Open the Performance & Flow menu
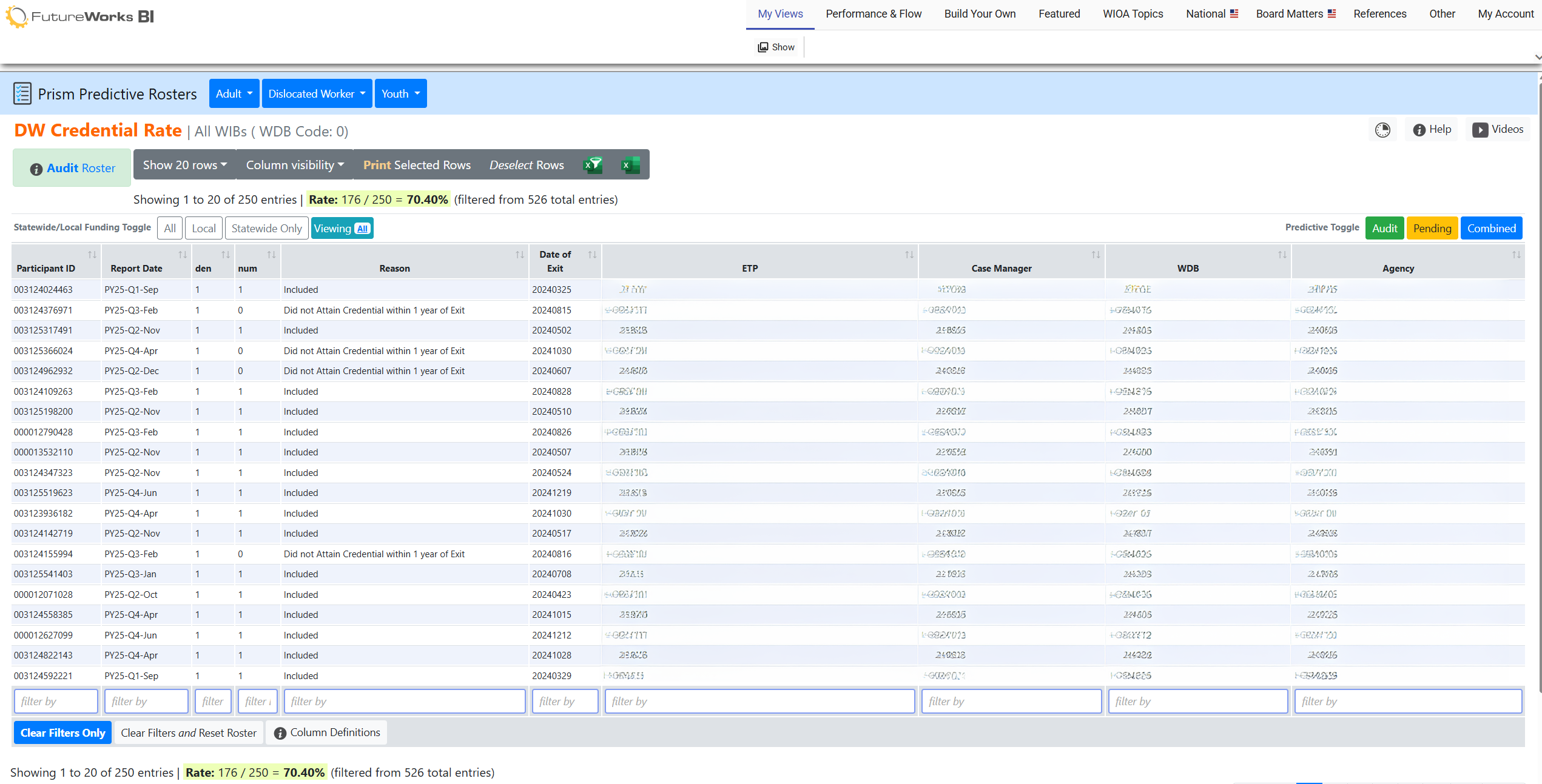This screenshot has height=784, width=1542. [x=874, y=14]
